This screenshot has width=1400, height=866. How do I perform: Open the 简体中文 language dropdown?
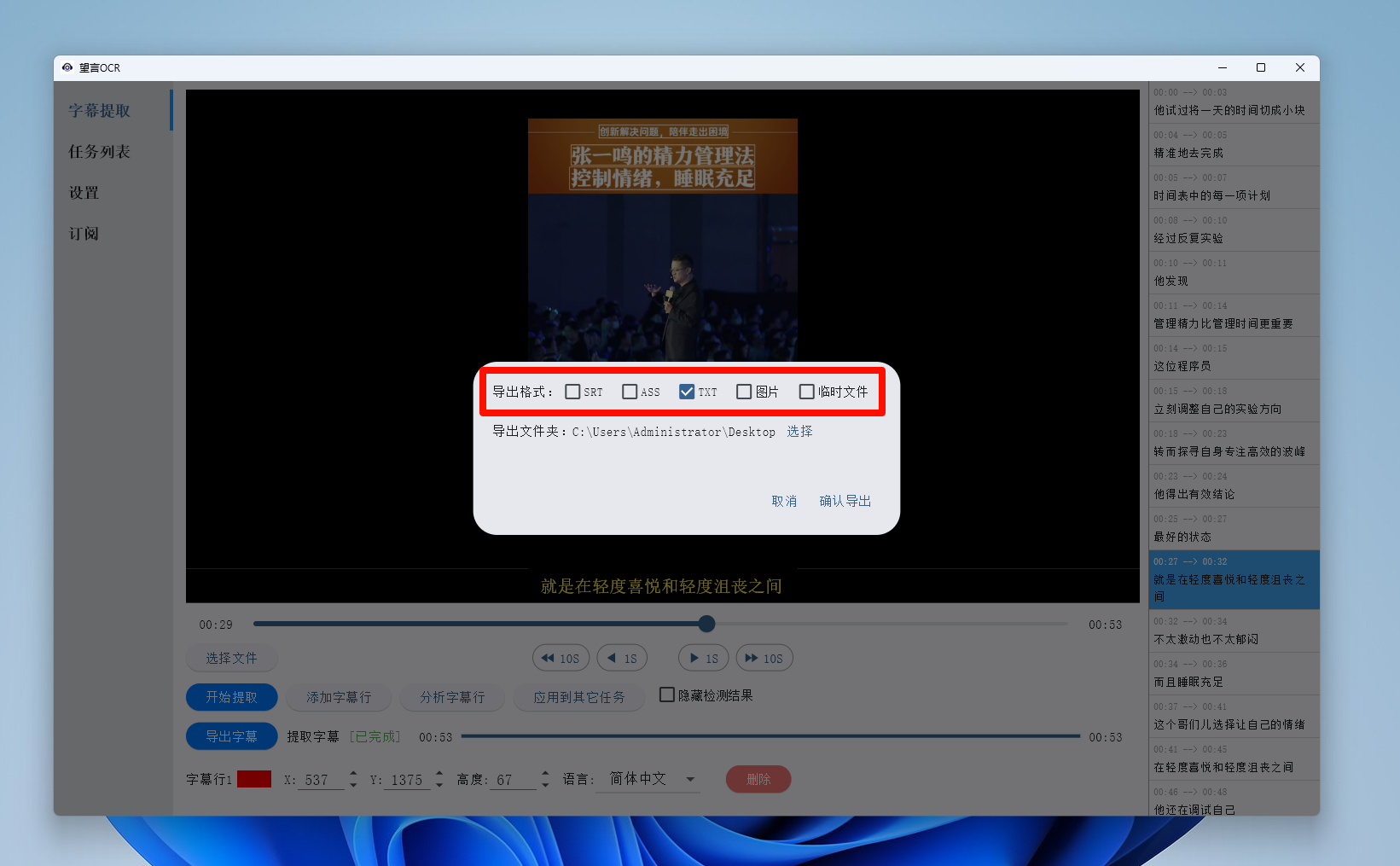652,779
